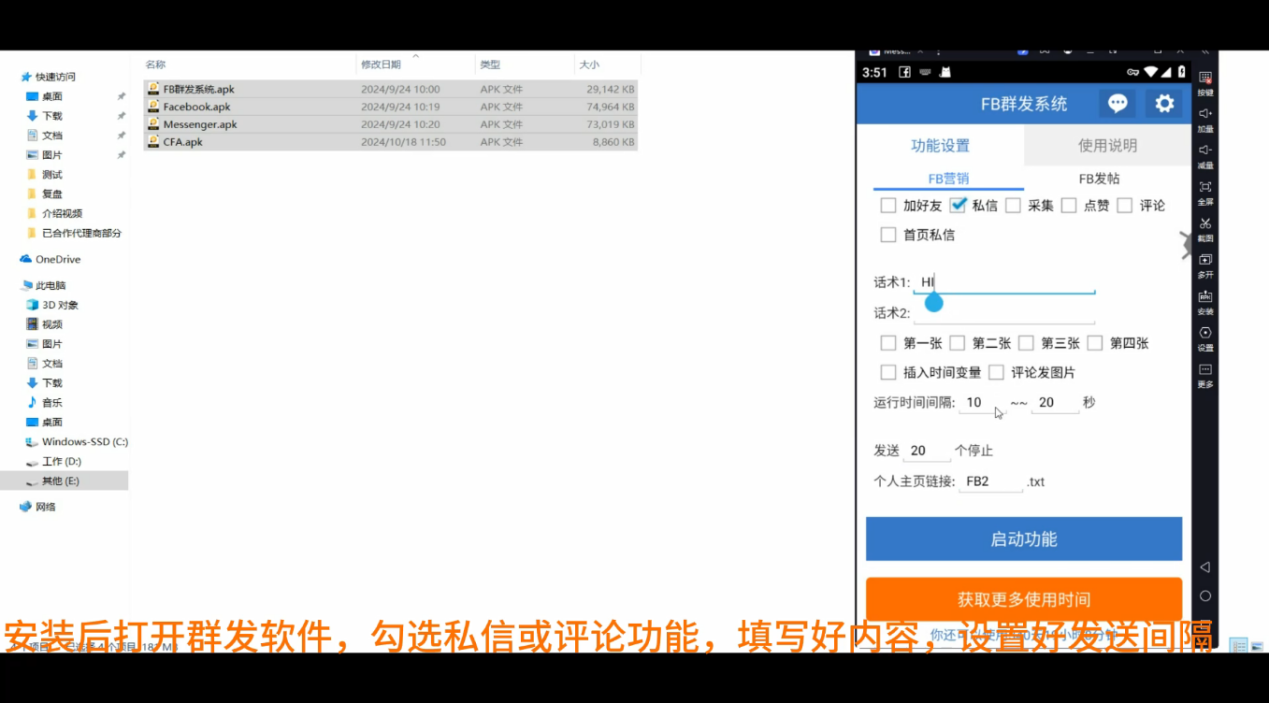The width and height of the screenshot is (1269, 703).
Task: Select the FB群发系统.apk file icon
Action: coord(153,89)
